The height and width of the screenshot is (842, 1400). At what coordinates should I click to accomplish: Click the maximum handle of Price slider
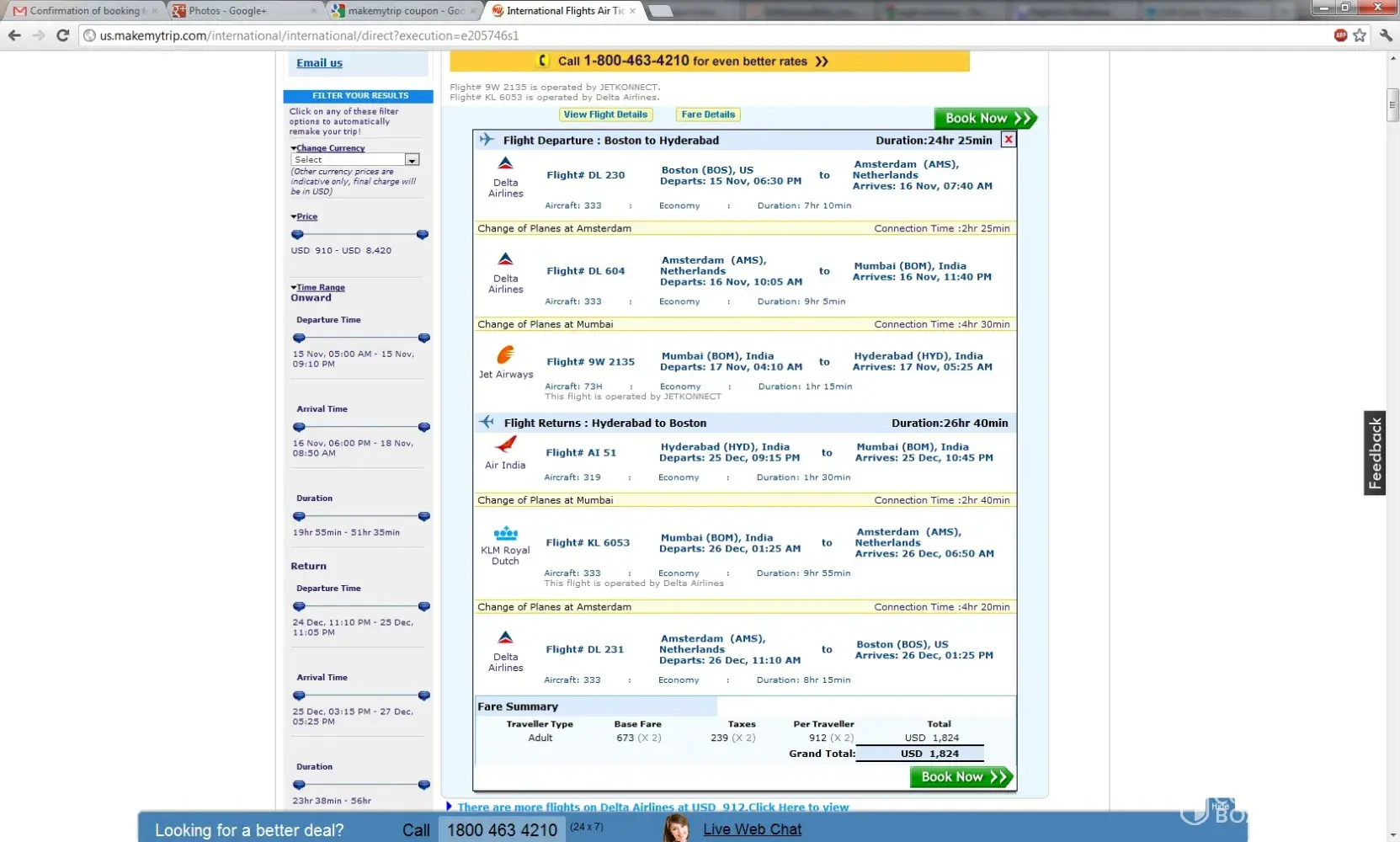tap(423, 234)
